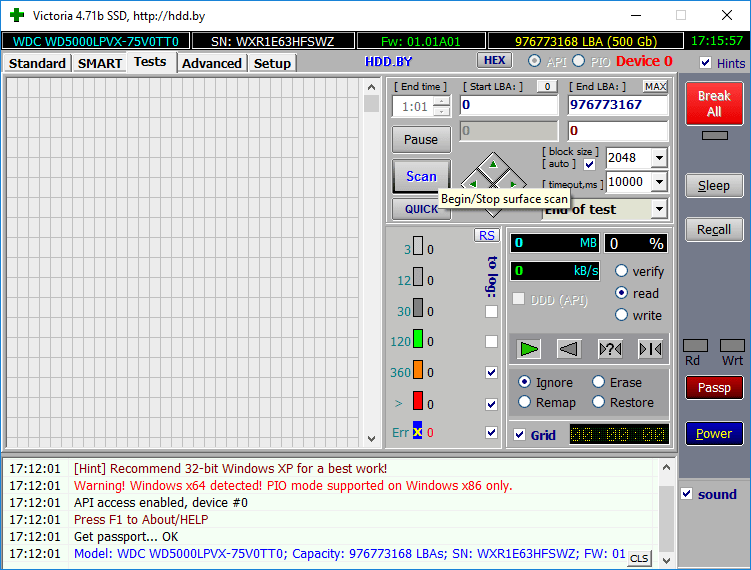
Task: Click the Sleep button
Action: coord(714,185)
